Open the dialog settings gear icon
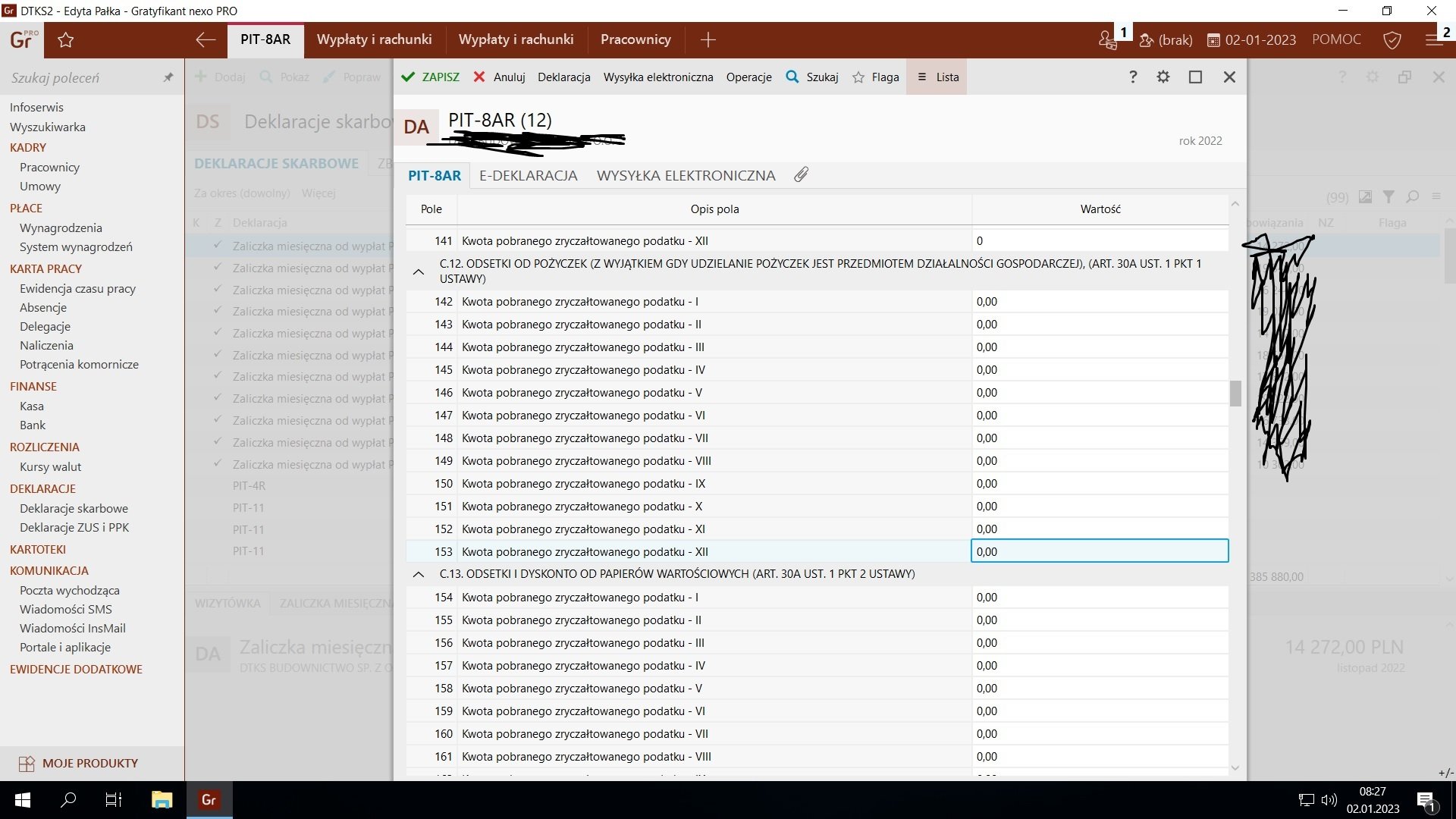 pos(1163,77)
